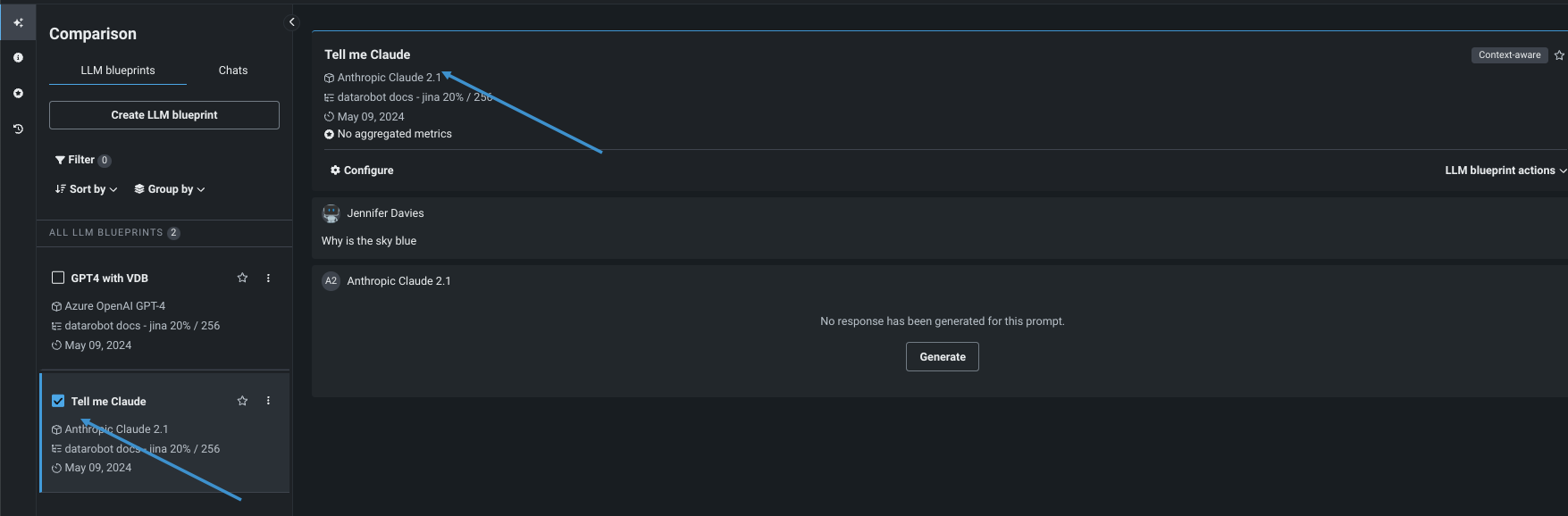Click the circular star icon in left sidebar
The image size is (1568, 516).
click(18, 93)
